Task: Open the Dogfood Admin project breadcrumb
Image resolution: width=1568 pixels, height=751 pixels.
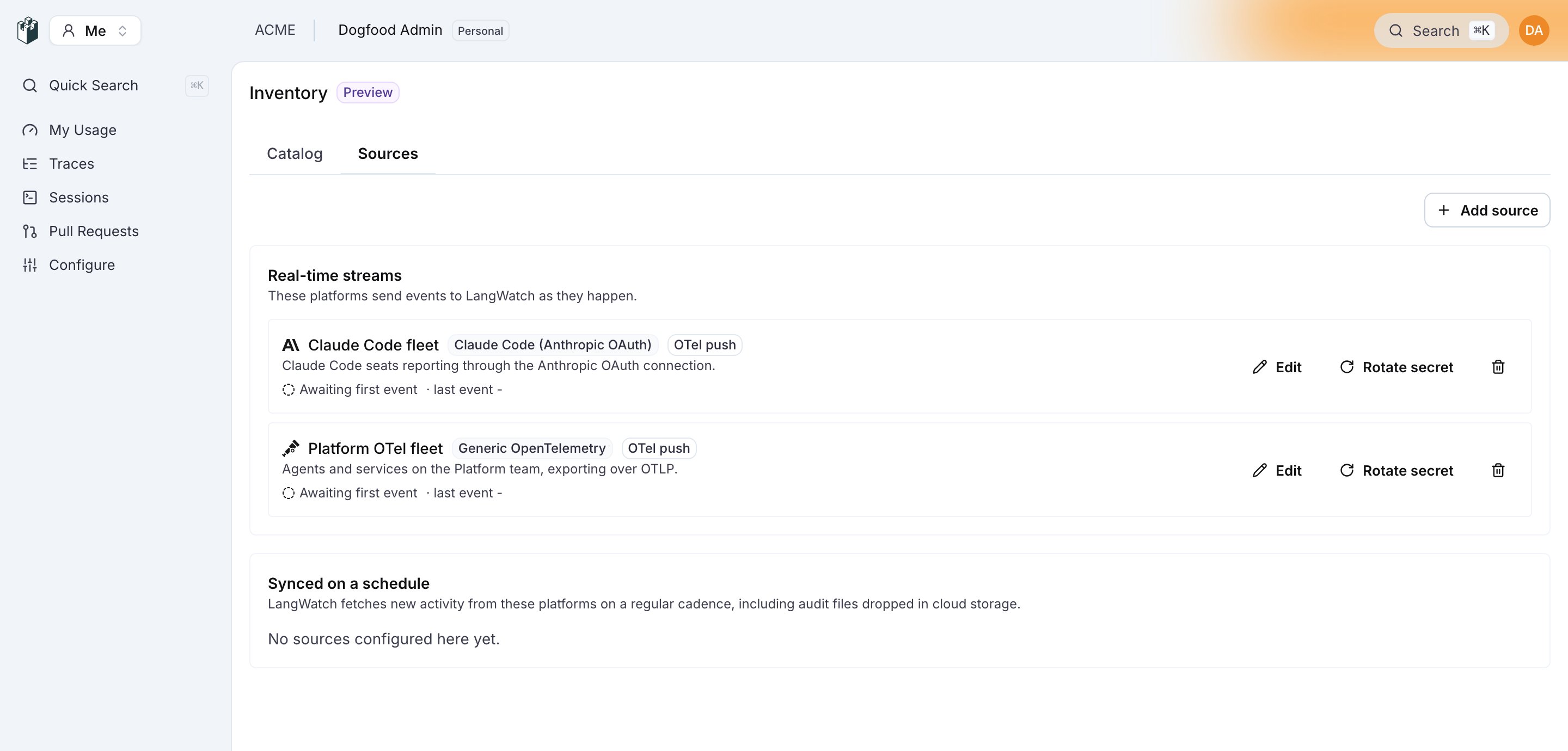Action: tap(390, 30)
